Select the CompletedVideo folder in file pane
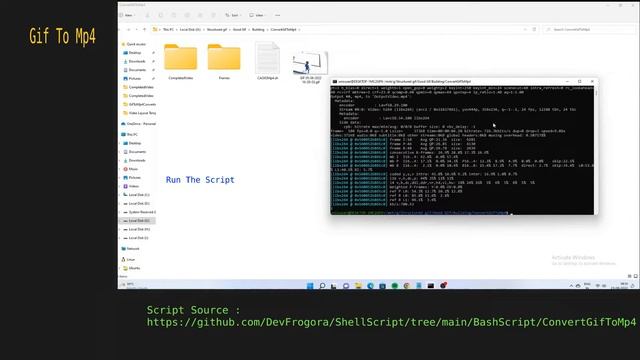The height and width of the screenshot is (360, 640). coord(180,61)
